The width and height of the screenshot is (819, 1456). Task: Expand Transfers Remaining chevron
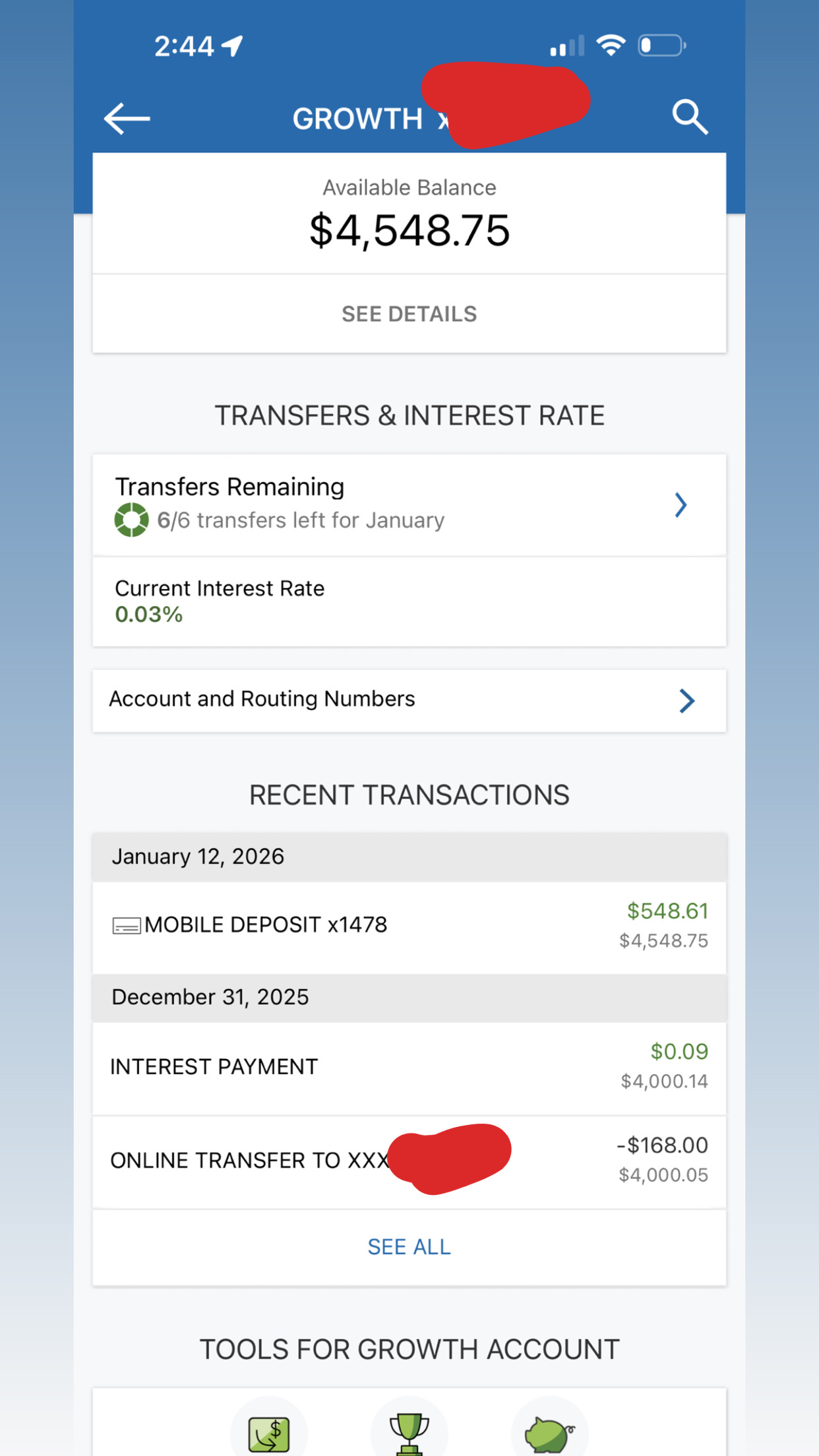point(681,505)
